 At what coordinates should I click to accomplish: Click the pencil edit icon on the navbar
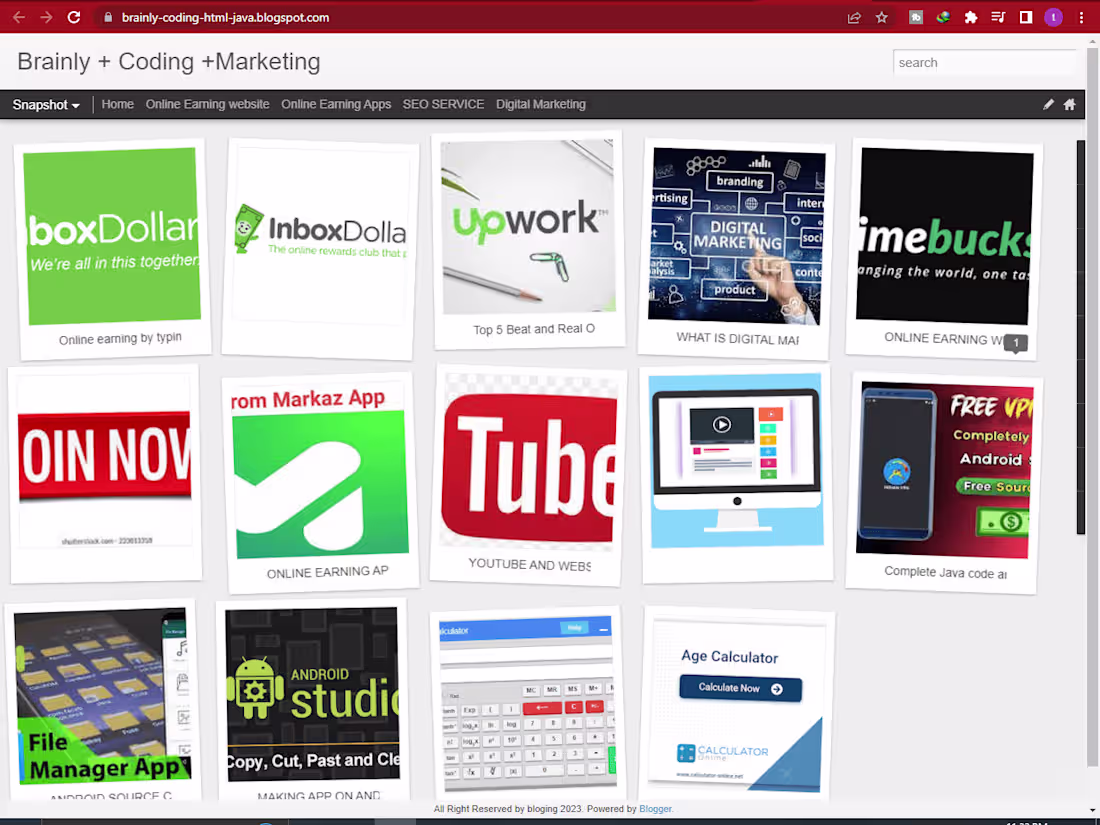(x=1048, y=104)
